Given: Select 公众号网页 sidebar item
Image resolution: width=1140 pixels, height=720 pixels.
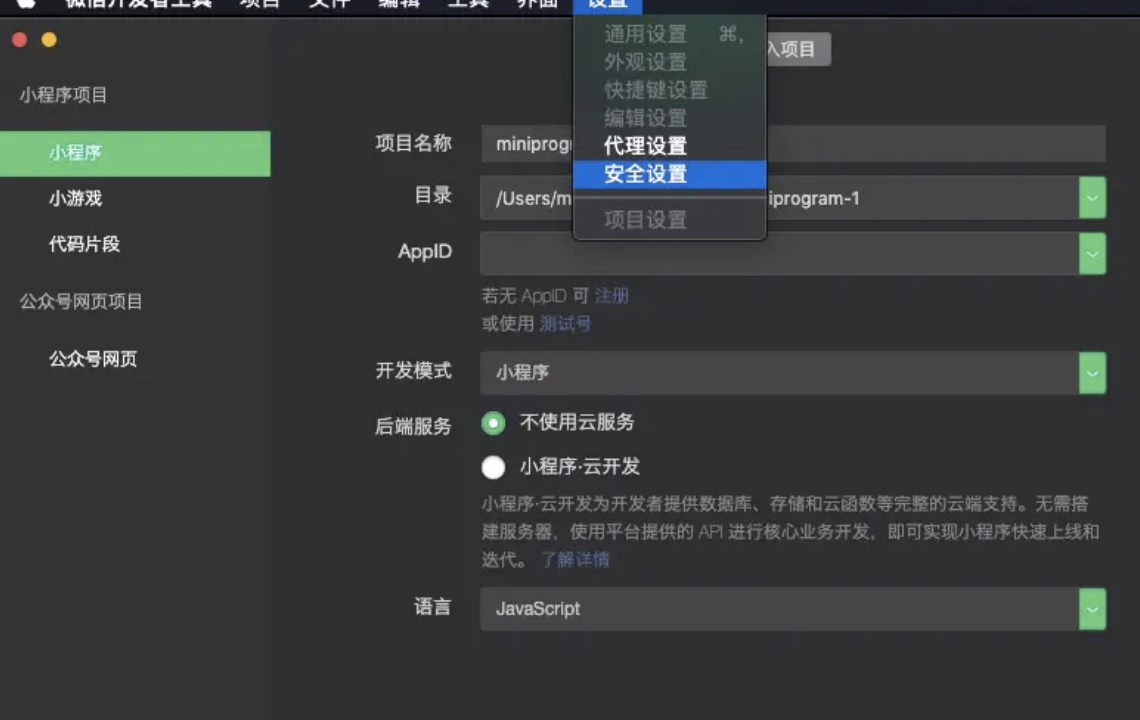Looking at the screenshot, I should tap(93, 359).
